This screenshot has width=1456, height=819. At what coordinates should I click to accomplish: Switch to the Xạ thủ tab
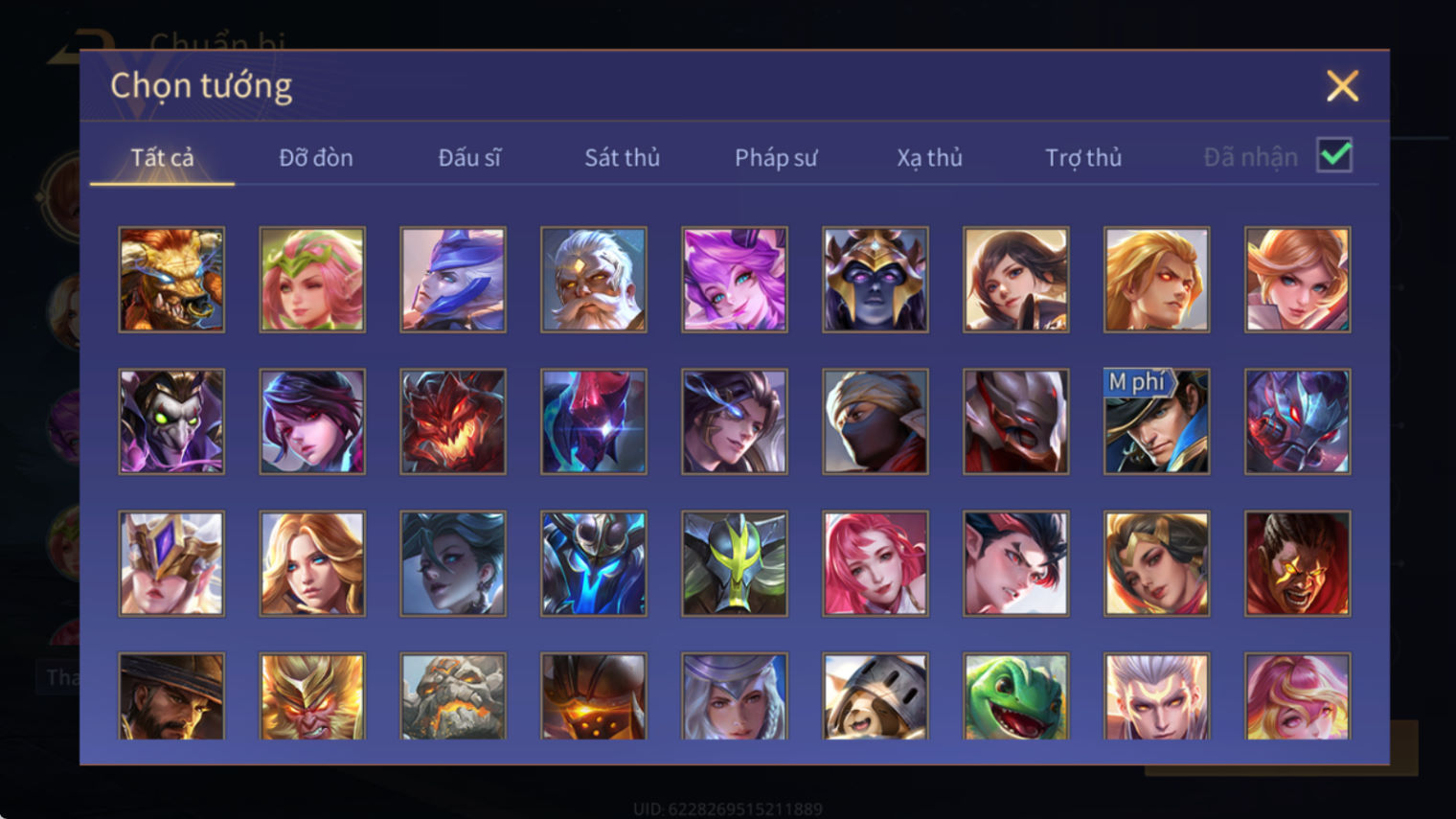pos(929,157)
